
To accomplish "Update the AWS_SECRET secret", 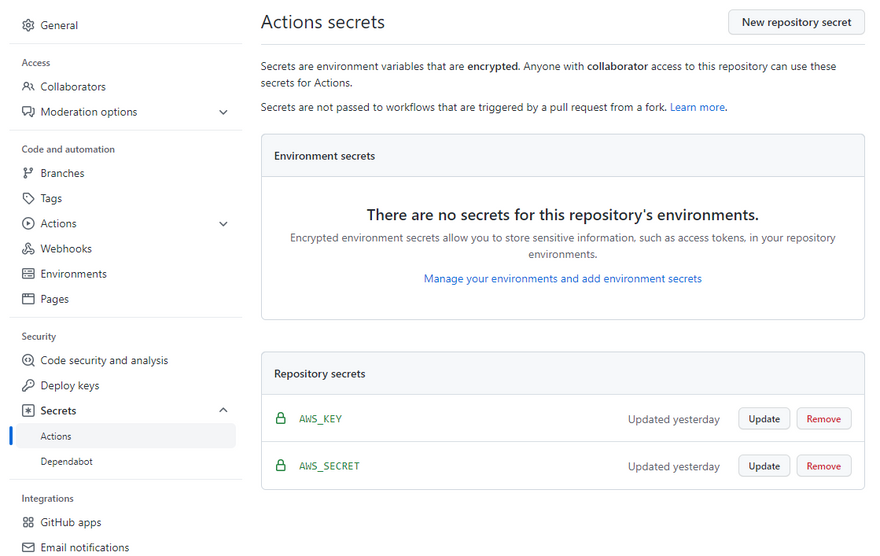I will point(764,466).
